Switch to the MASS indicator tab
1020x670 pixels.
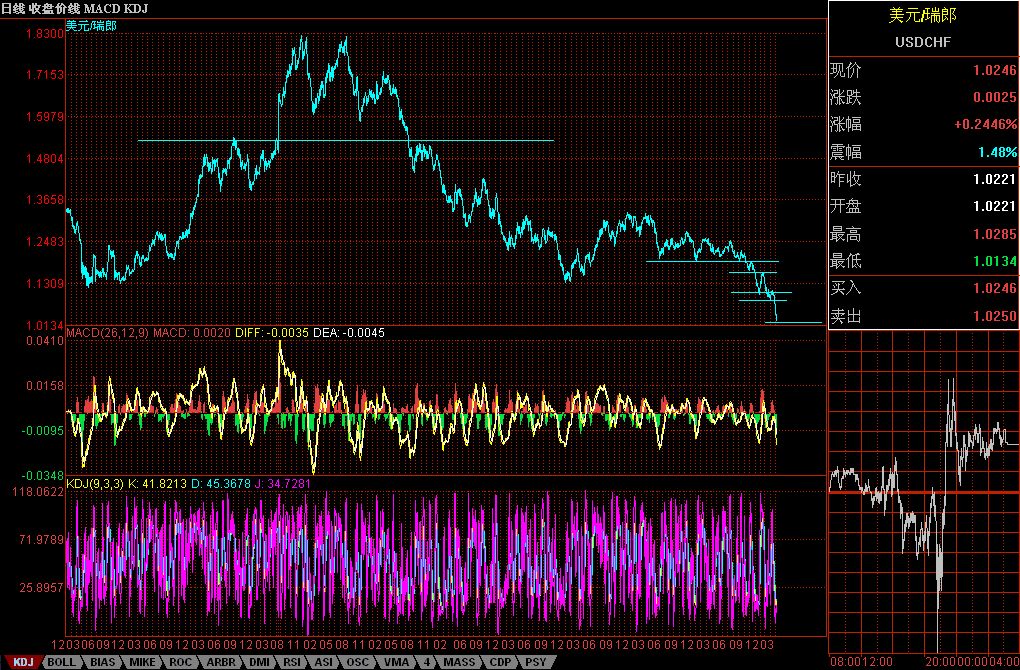tap(459, 662)
